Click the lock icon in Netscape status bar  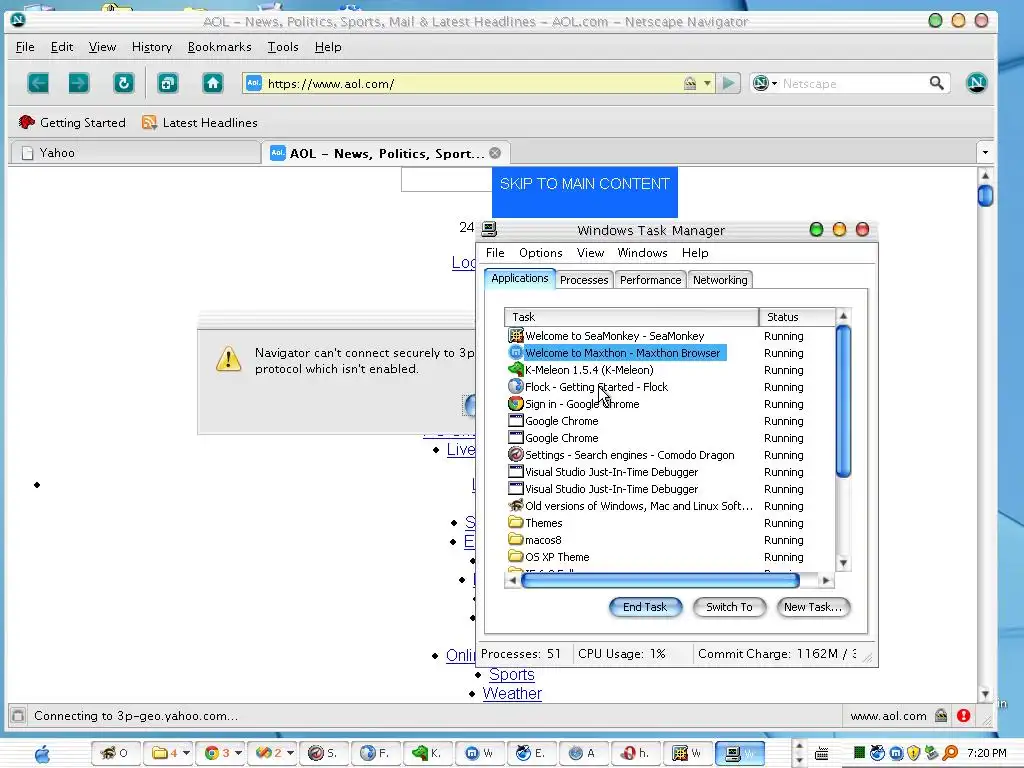[x=941, y=716]
